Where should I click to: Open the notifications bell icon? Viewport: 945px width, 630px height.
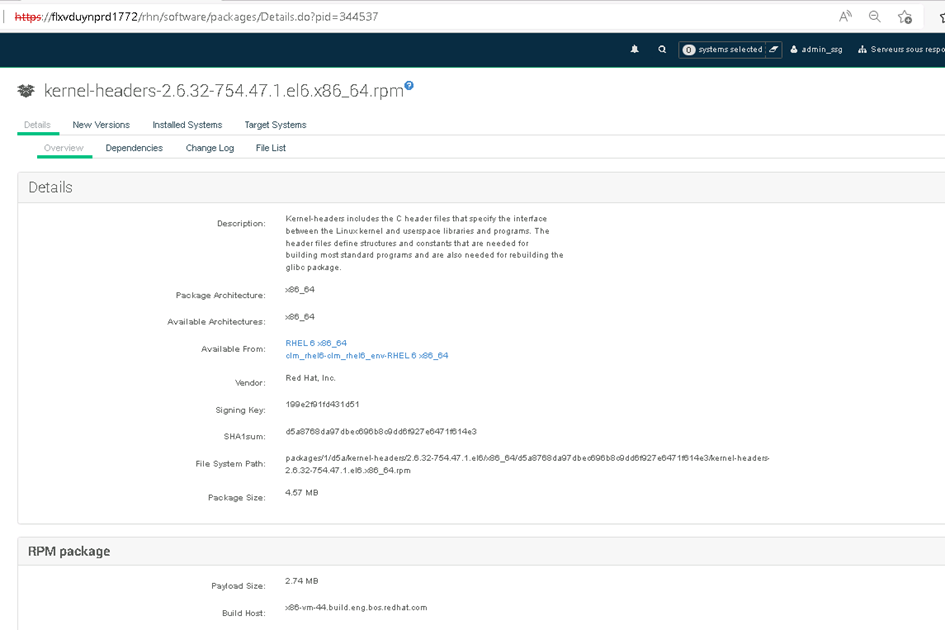point(634,49)
